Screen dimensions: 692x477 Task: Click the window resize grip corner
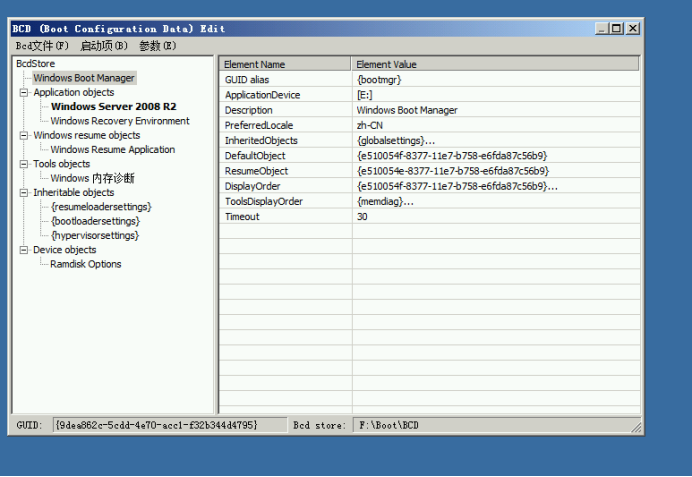point(634,427)
